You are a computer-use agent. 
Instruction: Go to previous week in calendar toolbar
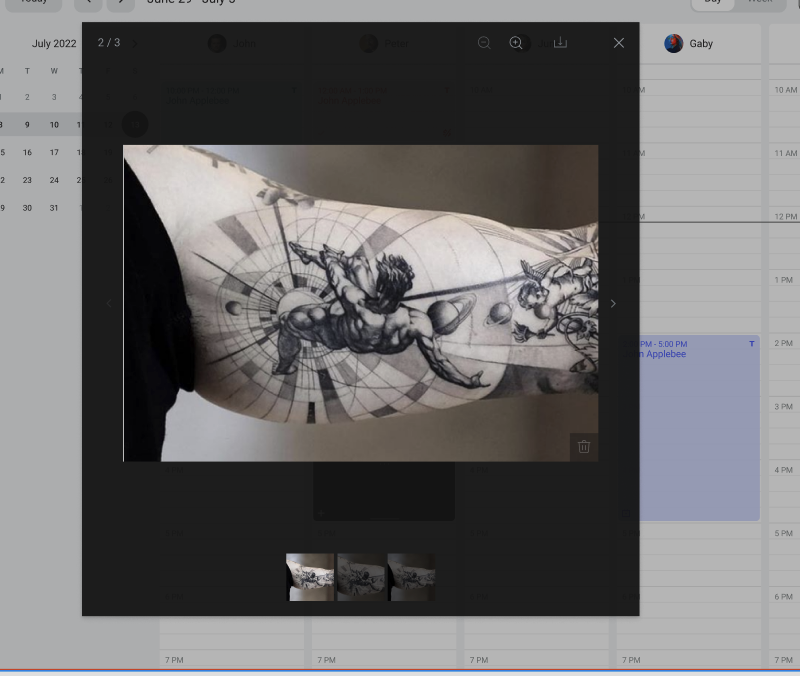click(88, 4)
